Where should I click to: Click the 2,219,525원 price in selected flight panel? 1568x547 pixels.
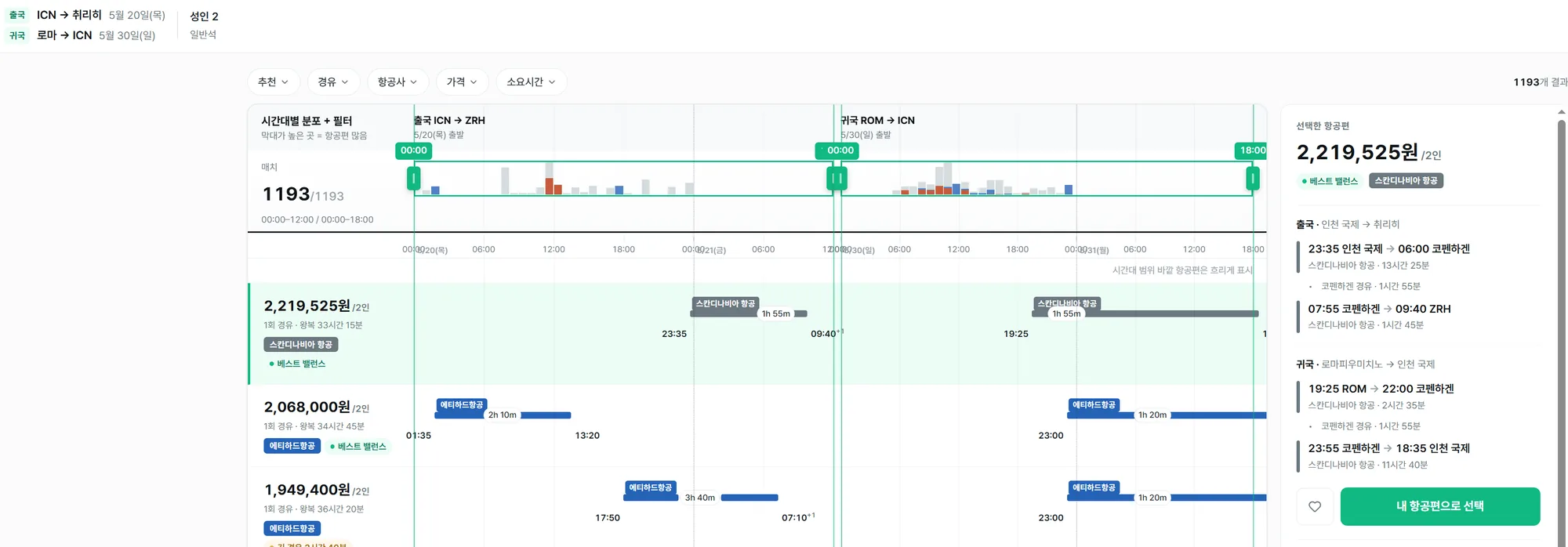click(x=1357, y=152)
